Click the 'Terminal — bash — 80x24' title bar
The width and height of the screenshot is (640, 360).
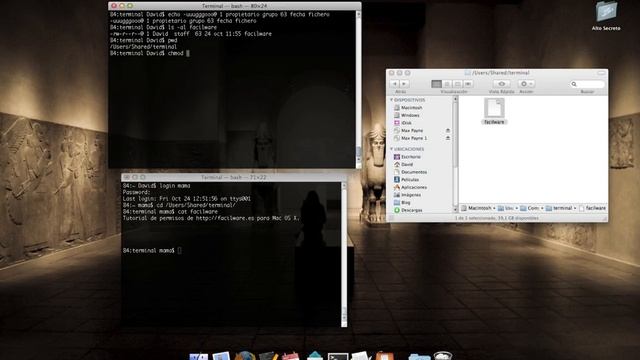tap(235, 6)
